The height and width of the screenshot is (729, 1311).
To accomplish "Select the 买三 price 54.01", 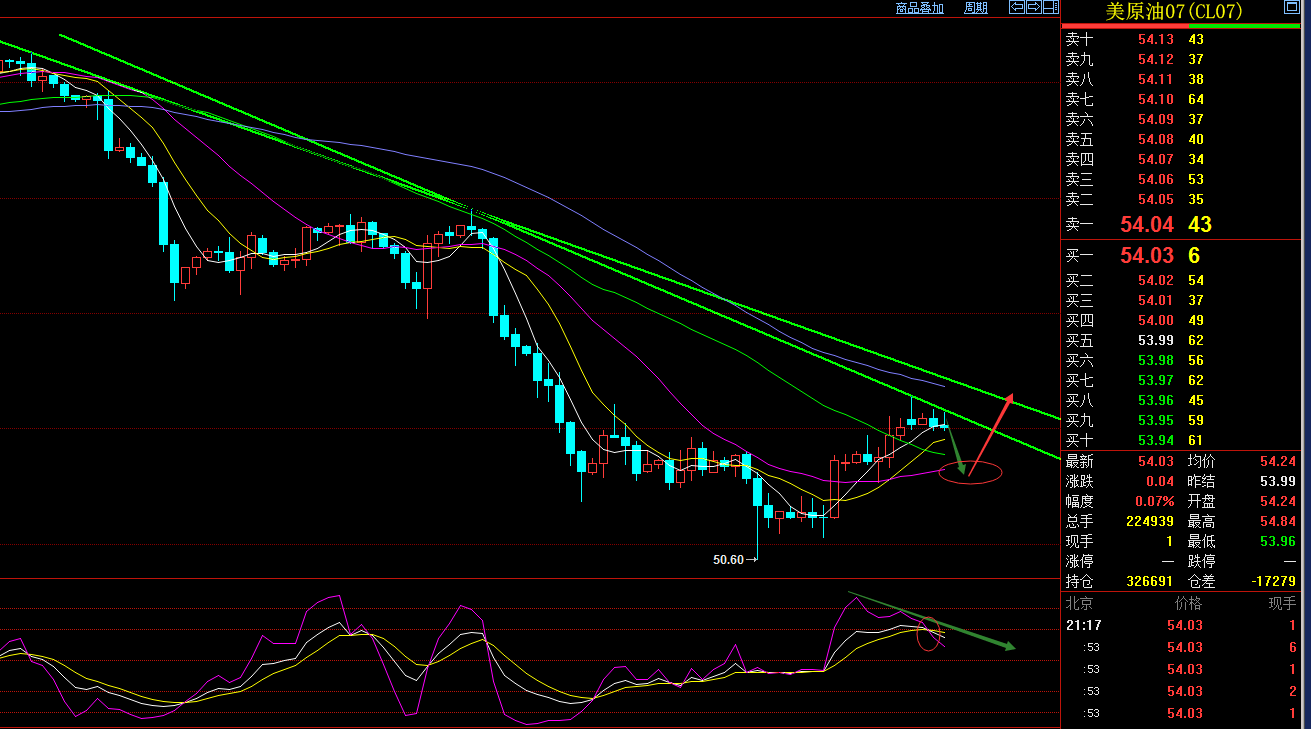I will tap(1156, 300).
